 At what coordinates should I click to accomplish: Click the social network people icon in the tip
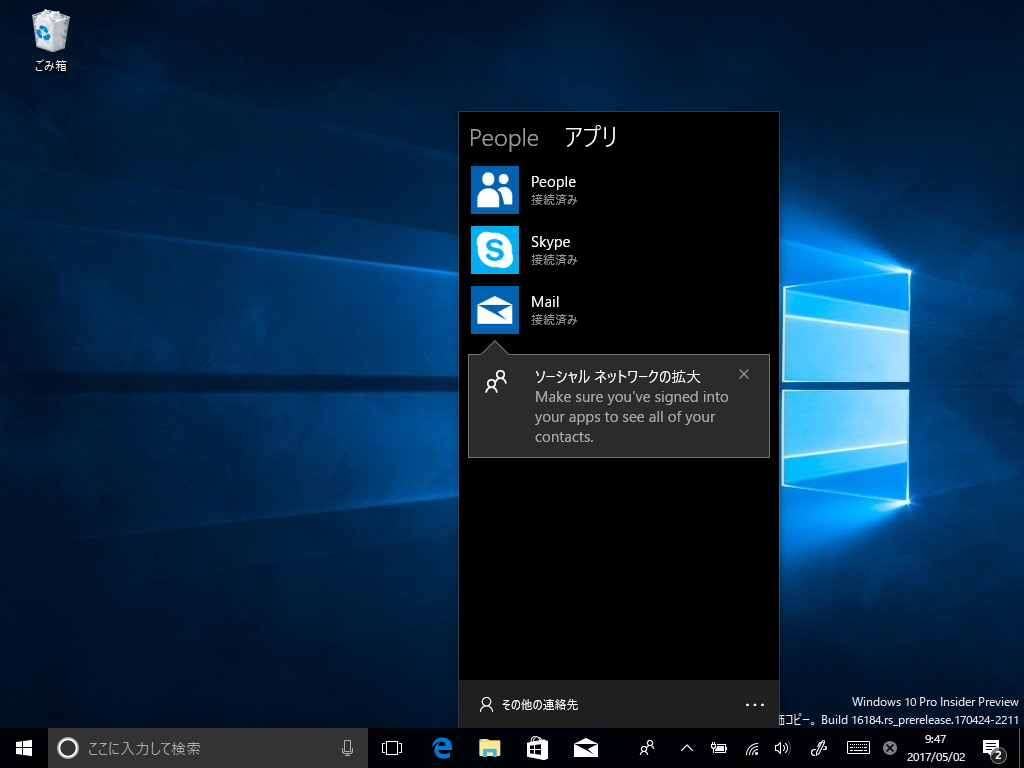click(495, 381)
